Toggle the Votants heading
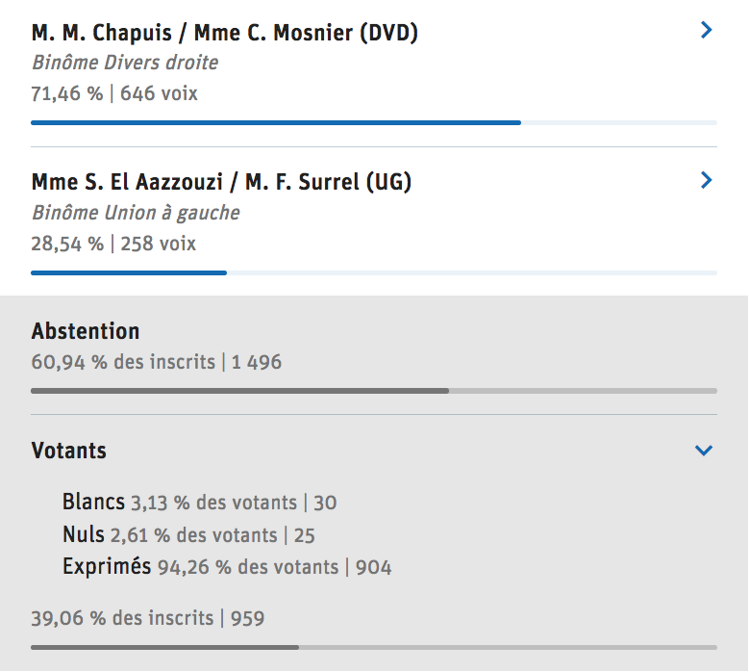Screen dimensions: 749x672 pos(69,451)
